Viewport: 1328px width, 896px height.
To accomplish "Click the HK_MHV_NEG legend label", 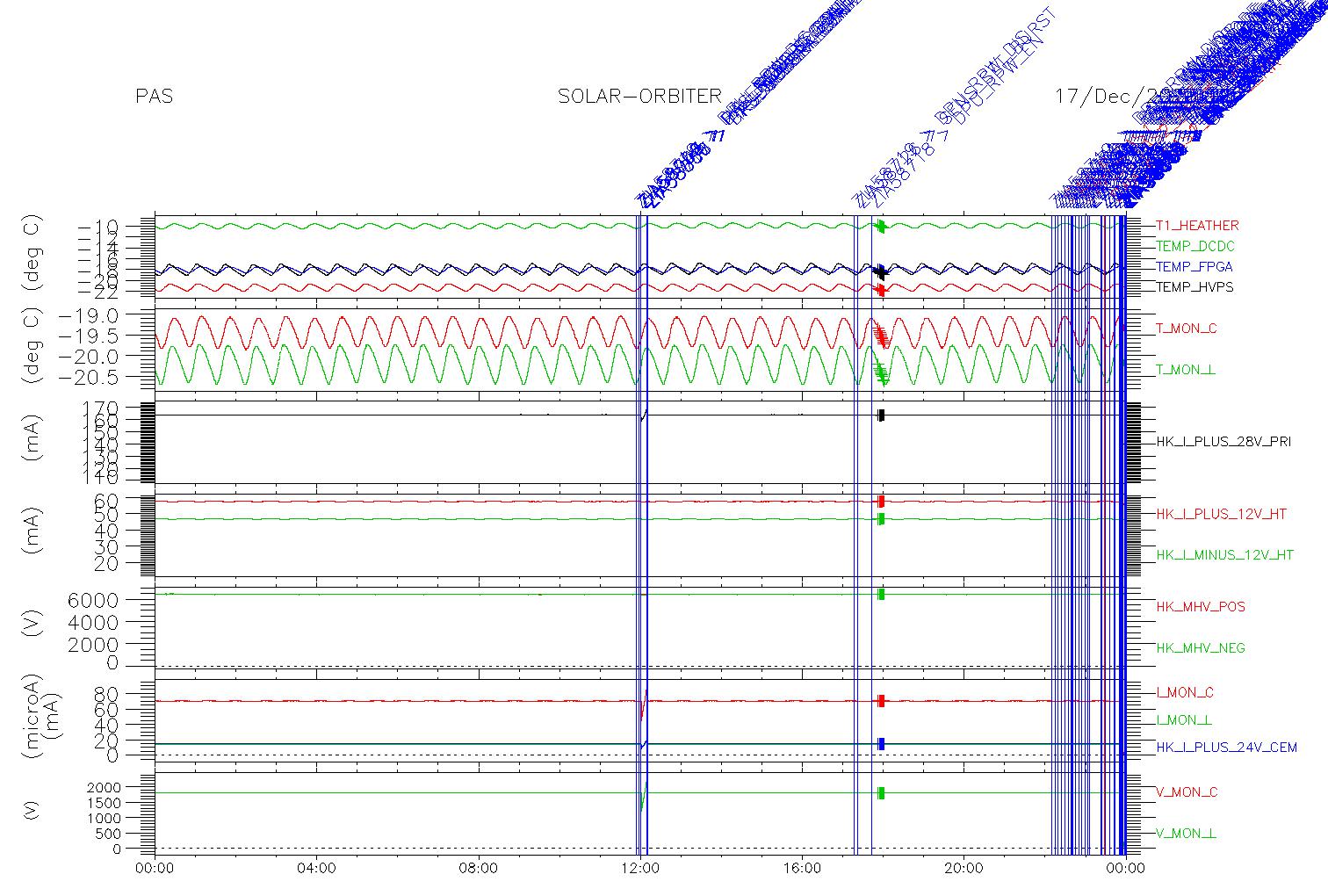I will tap(1201, 648).
